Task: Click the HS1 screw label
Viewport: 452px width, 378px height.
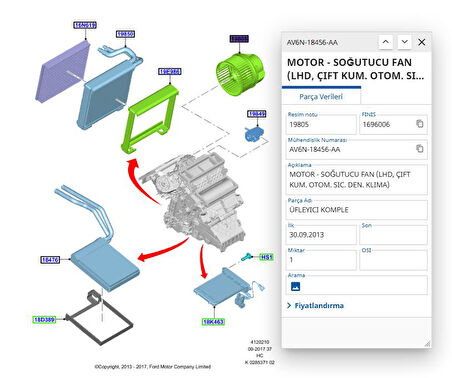Action: pos(266,257)
